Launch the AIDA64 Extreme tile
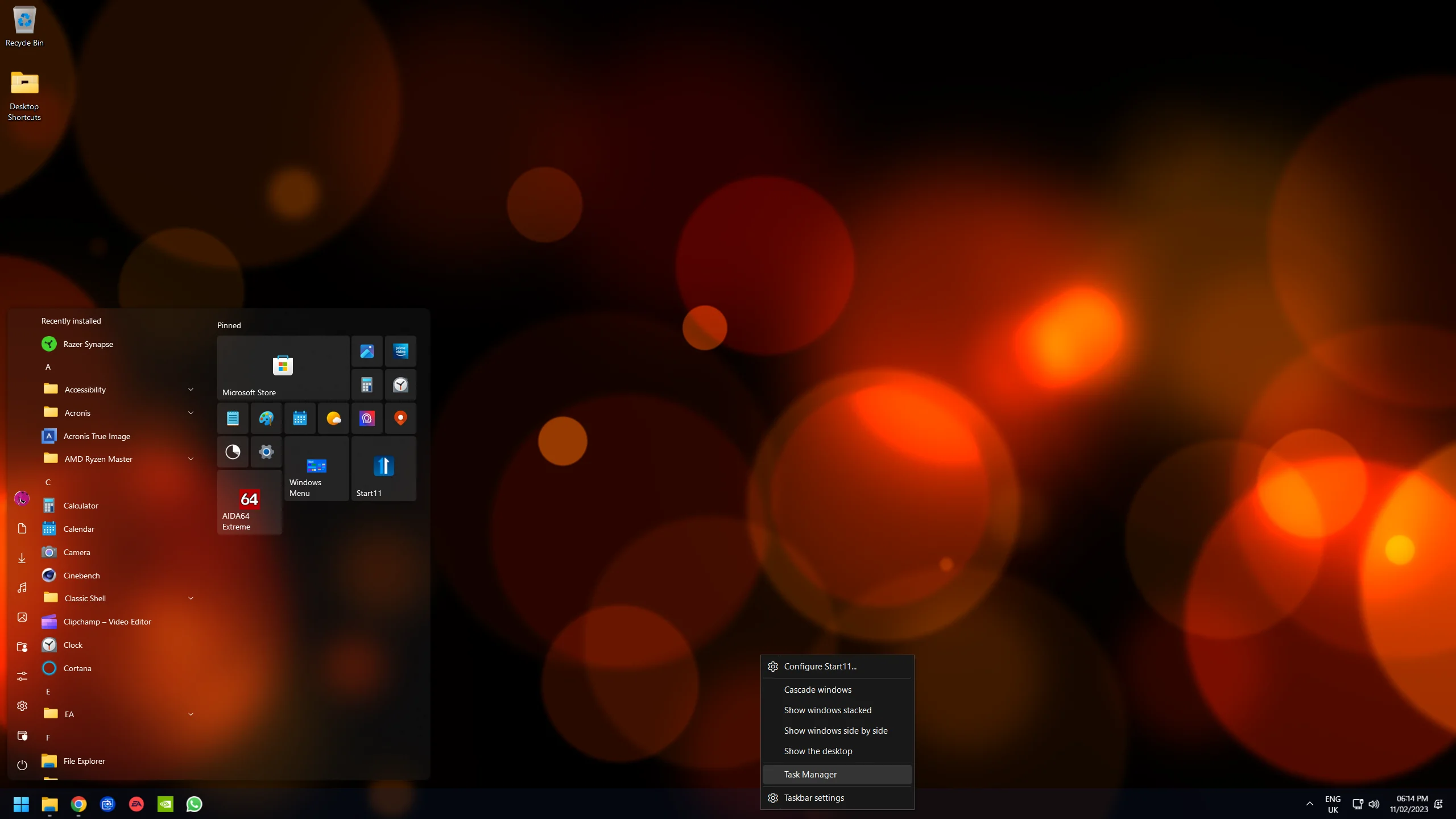 tap(249, 502)
